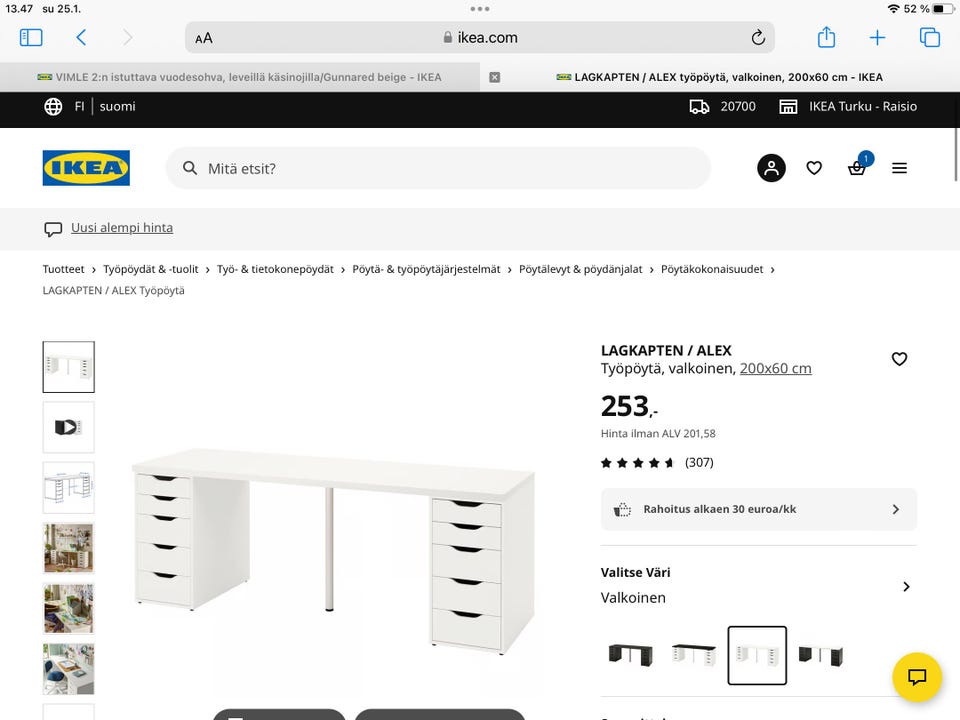
Task: Open the favourites heart in header
Action: point(814,168)
